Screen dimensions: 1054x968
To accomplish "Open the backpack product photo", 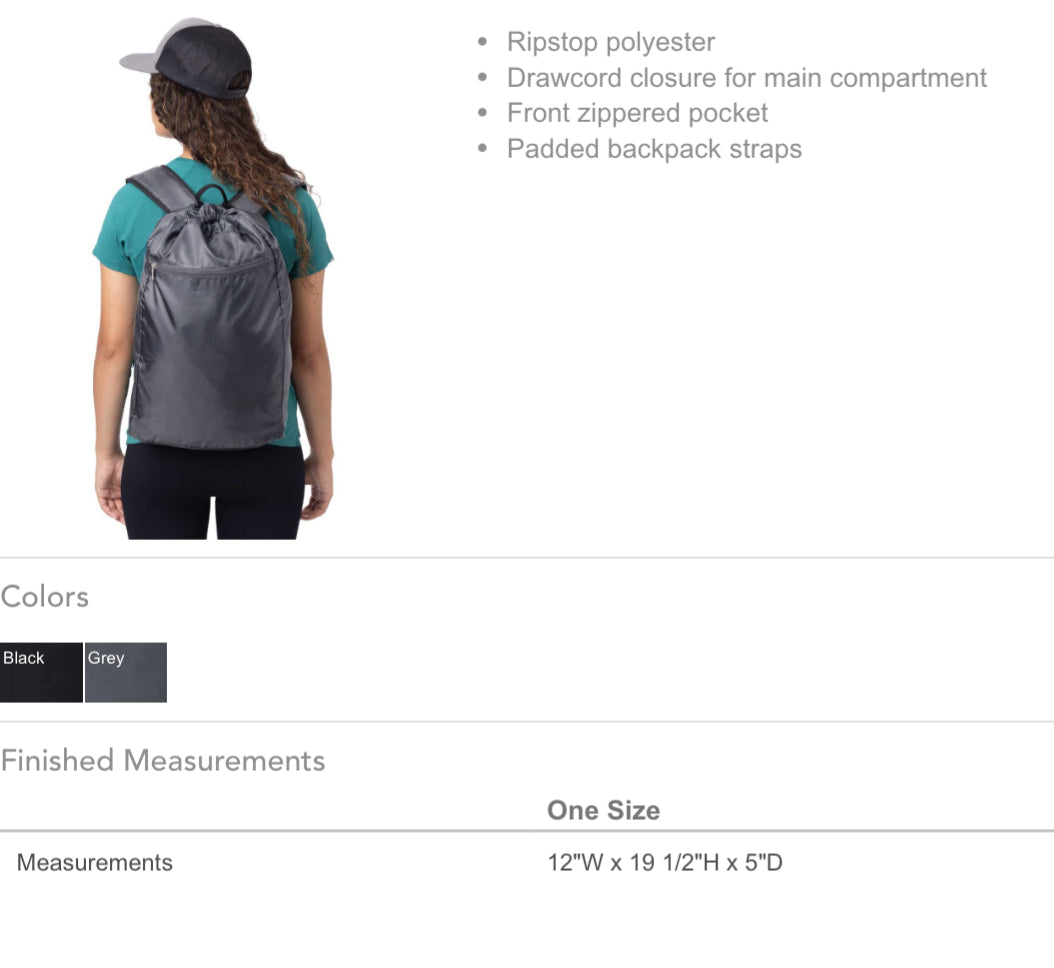I will click(212, 278).
